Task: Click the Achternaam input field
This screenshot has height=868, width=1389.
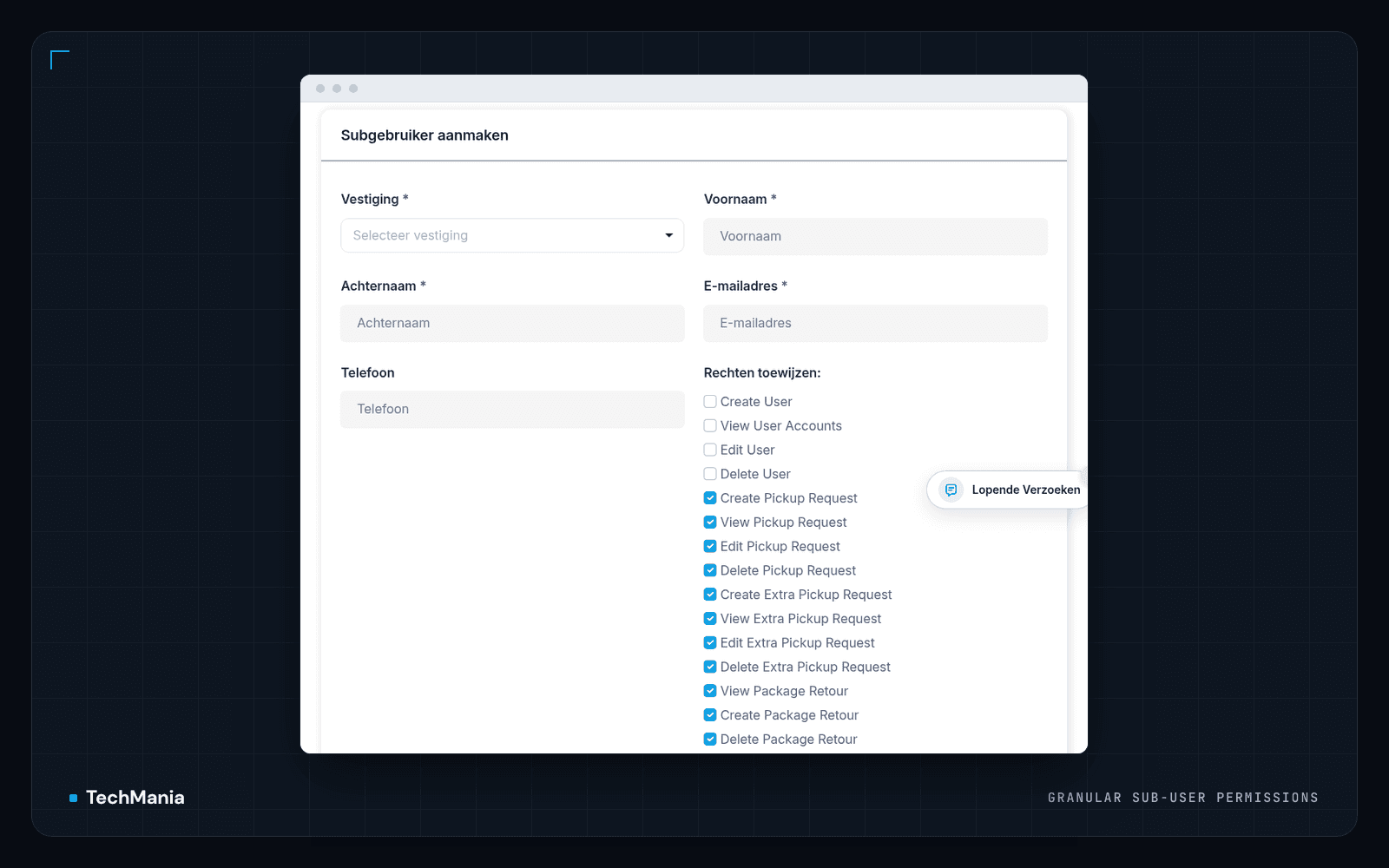Action: (512, 323)
